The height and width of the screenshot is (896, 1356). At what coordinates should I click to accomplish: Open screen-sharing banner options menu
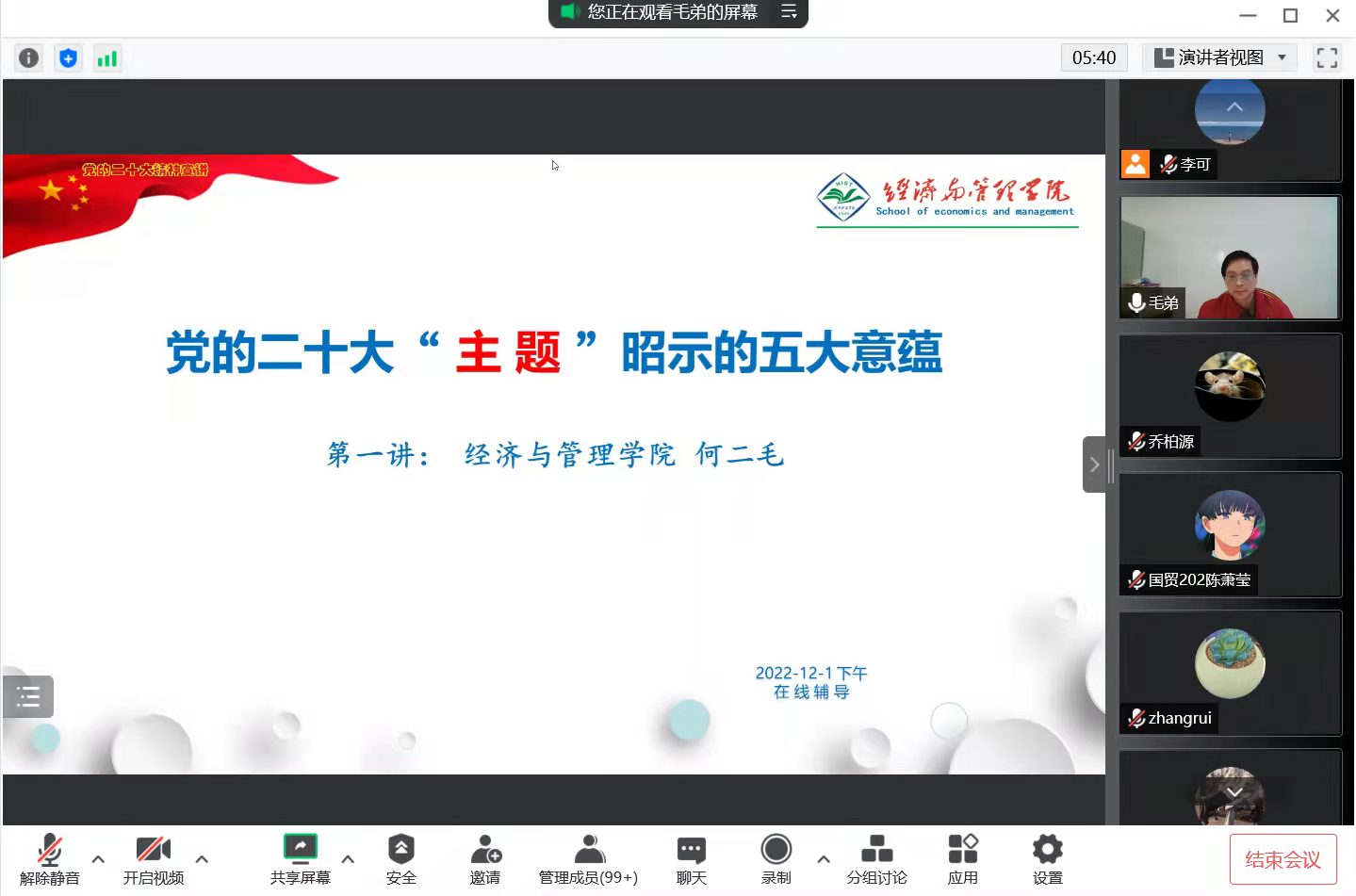point(789,12)
